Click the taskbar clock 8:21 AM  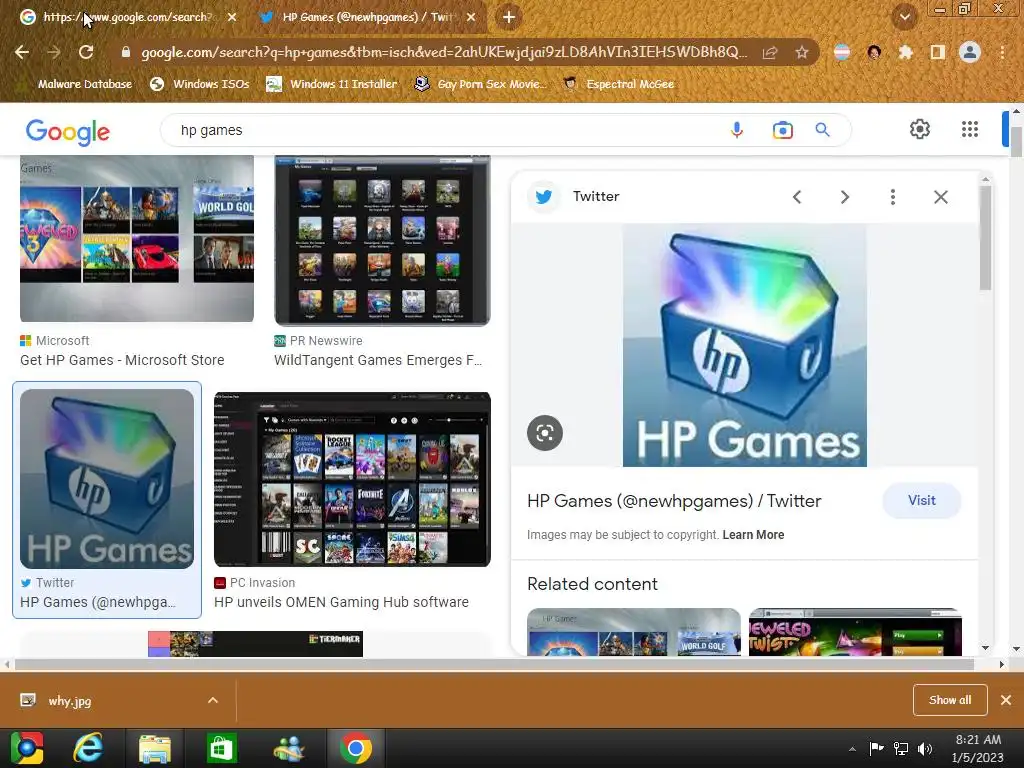pos(978,740)
